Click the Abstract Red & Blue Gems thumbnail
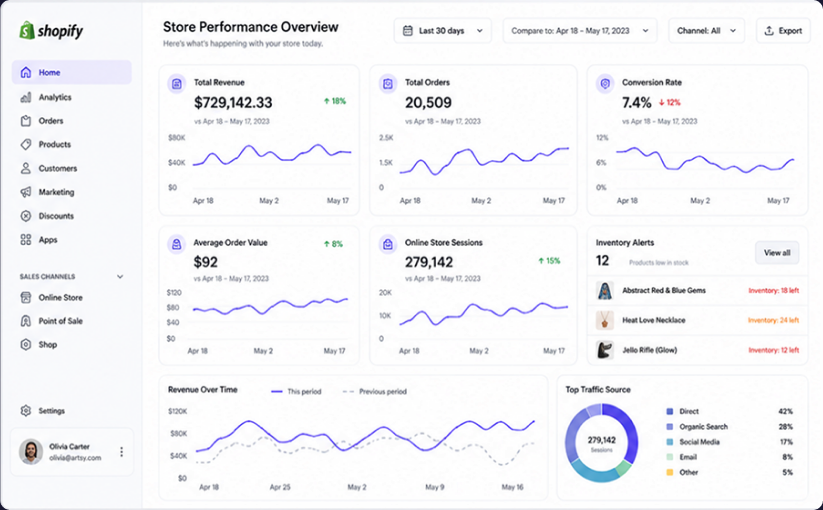The image size is (823, 510). (605, 290)
